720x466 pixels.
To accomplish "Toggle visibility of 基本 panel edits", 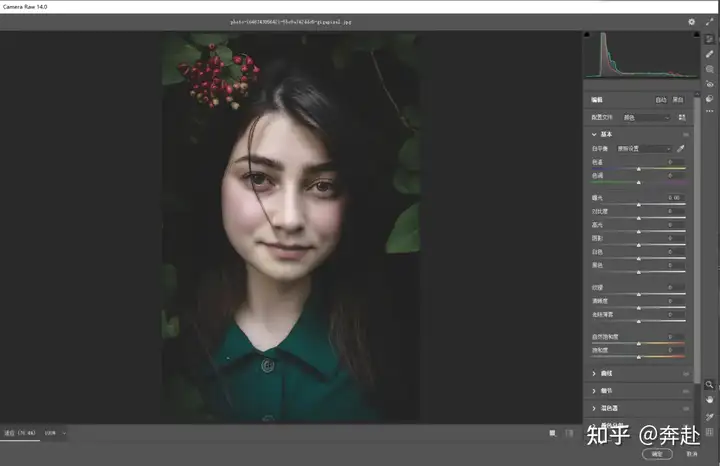I will pyautogui.click(x=686, y=135).
